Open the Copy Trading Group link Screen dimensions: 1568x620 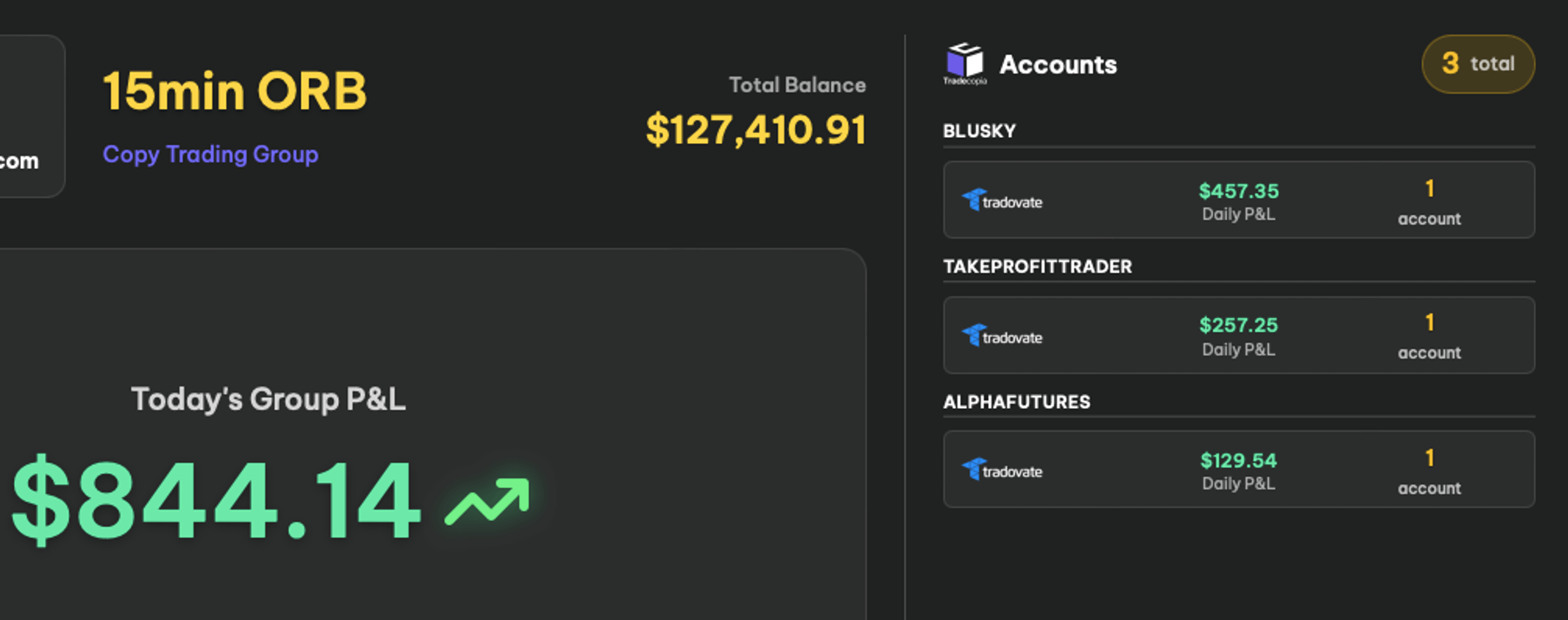click(211, 154)
